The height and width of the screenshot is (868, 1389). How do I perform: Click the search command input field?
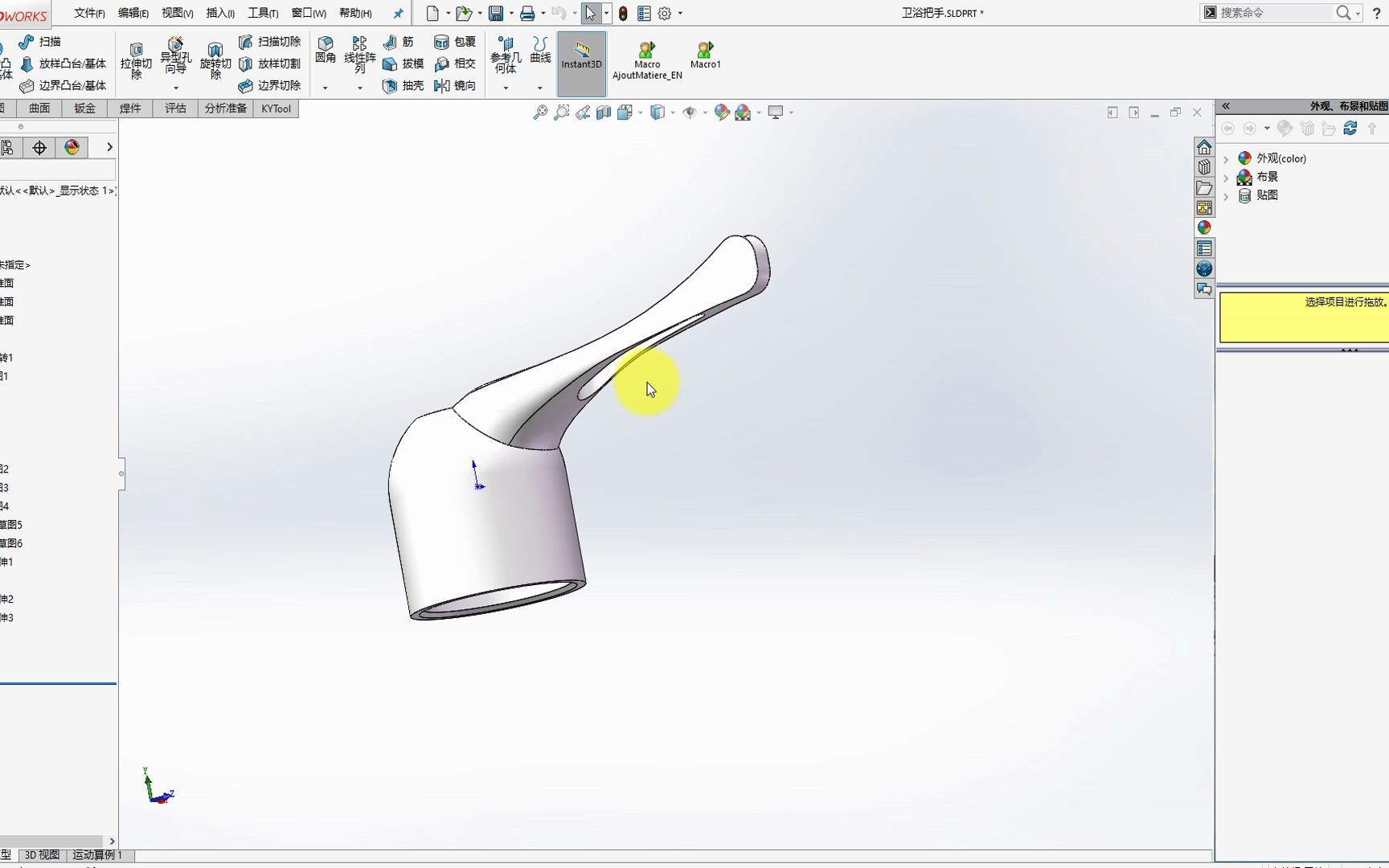point(1278,13)
